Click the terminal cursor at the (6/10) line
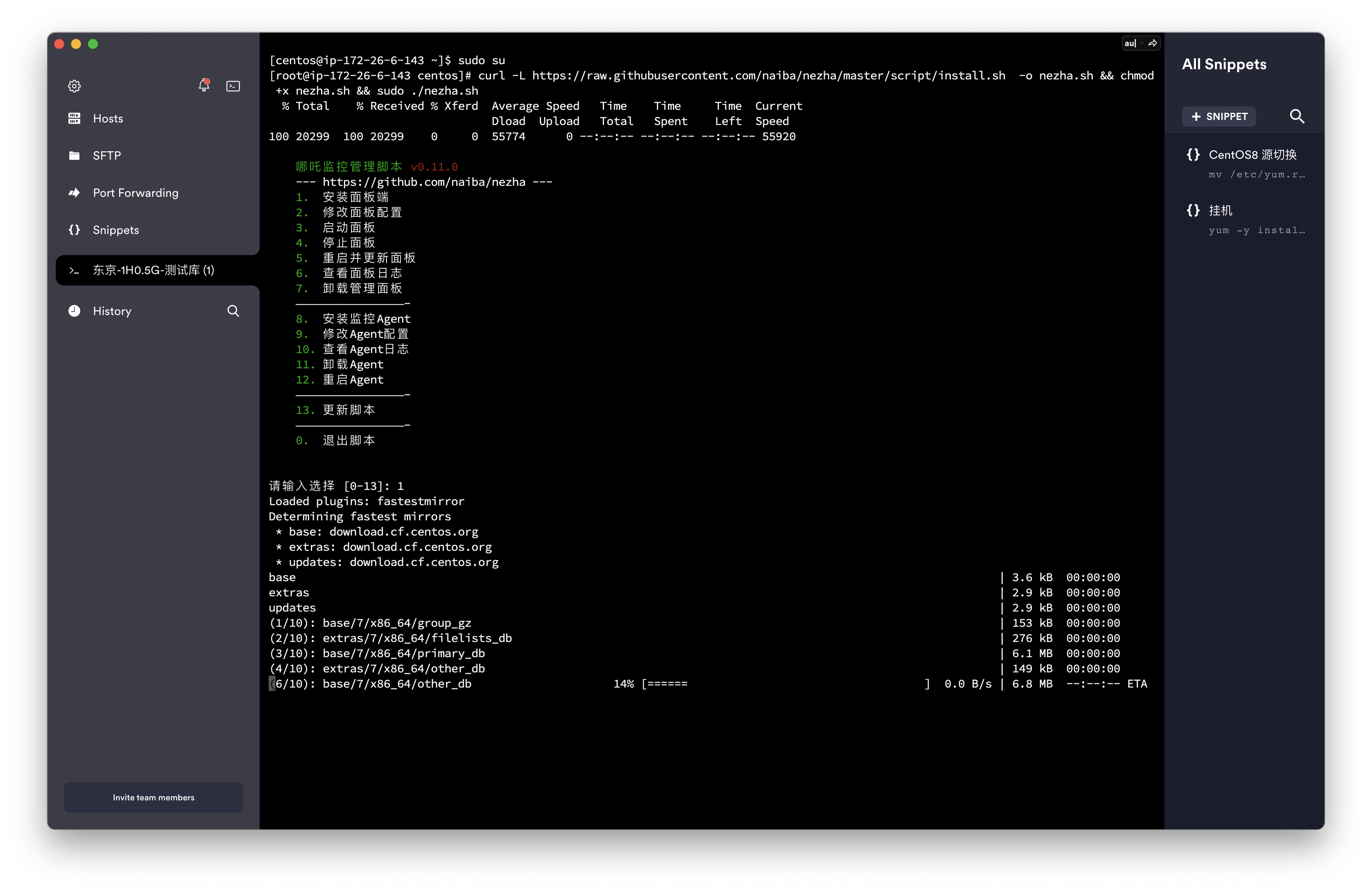Screen dimensions: 1372x892 click(272, 684)
